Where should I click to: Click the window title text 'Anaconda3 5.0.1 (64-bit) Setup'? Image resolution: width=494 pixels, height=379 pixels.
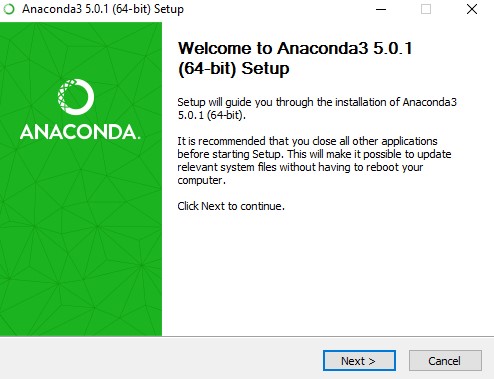(x=103, y=9)
